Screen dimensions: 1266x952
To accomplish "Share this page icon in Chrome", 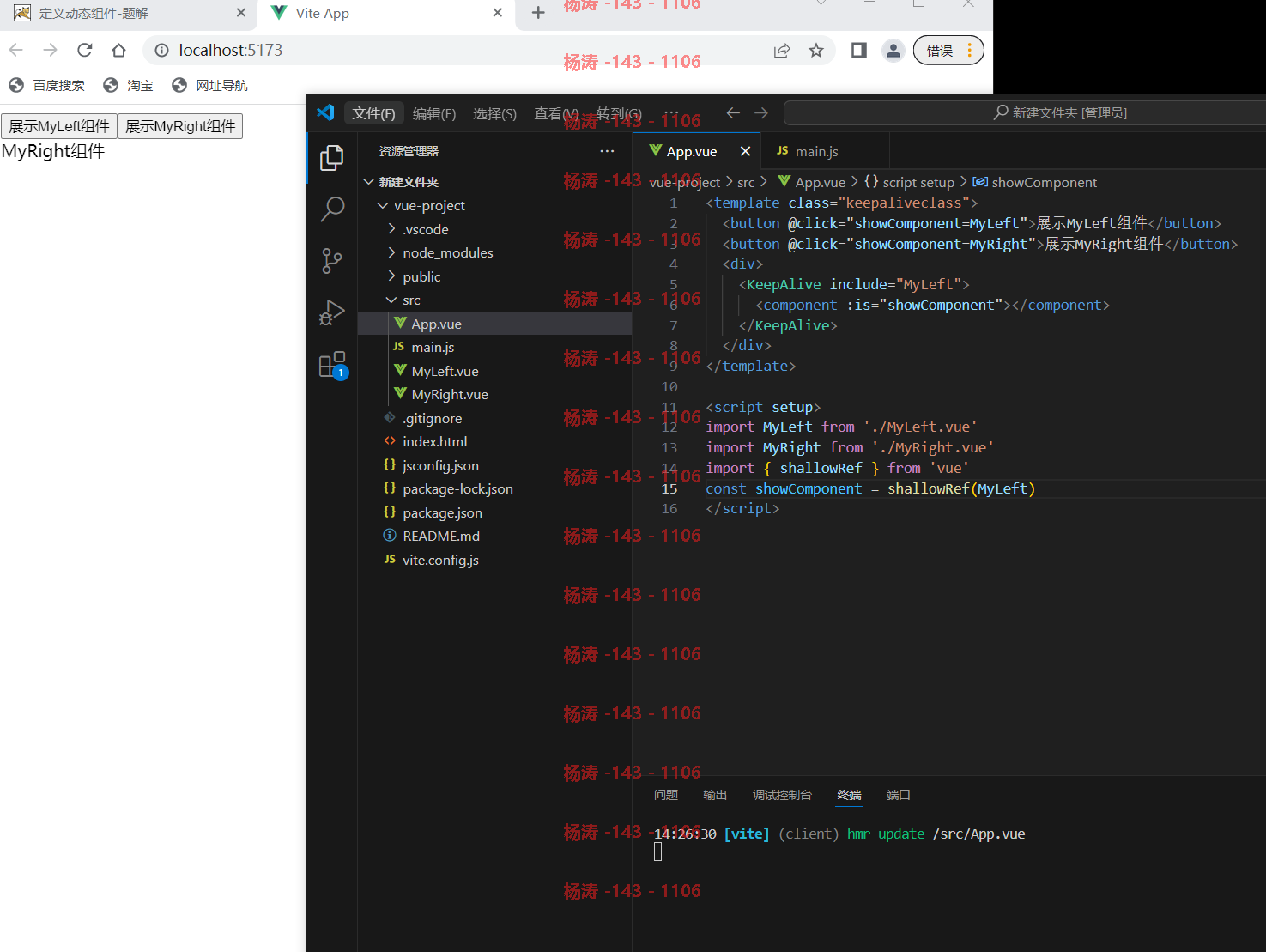I will [782, 51].
